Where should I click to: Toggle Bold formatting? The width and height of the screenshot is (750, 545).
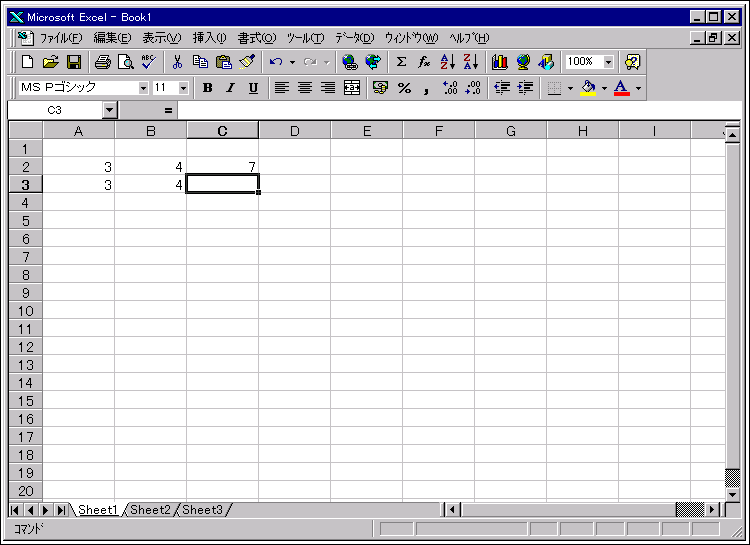207,88
